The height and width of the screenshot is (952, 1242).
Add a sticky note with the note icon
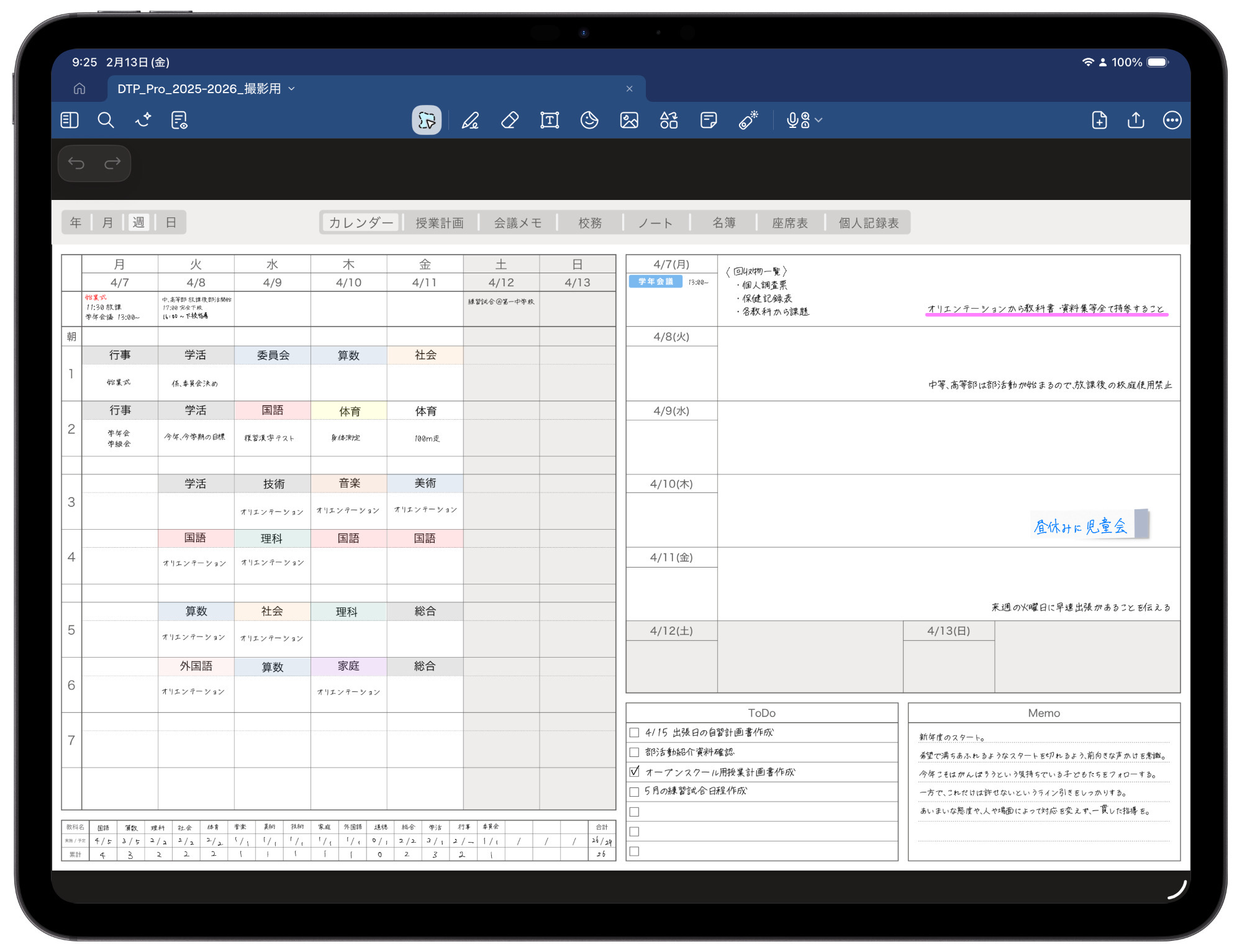pos(709,120)
